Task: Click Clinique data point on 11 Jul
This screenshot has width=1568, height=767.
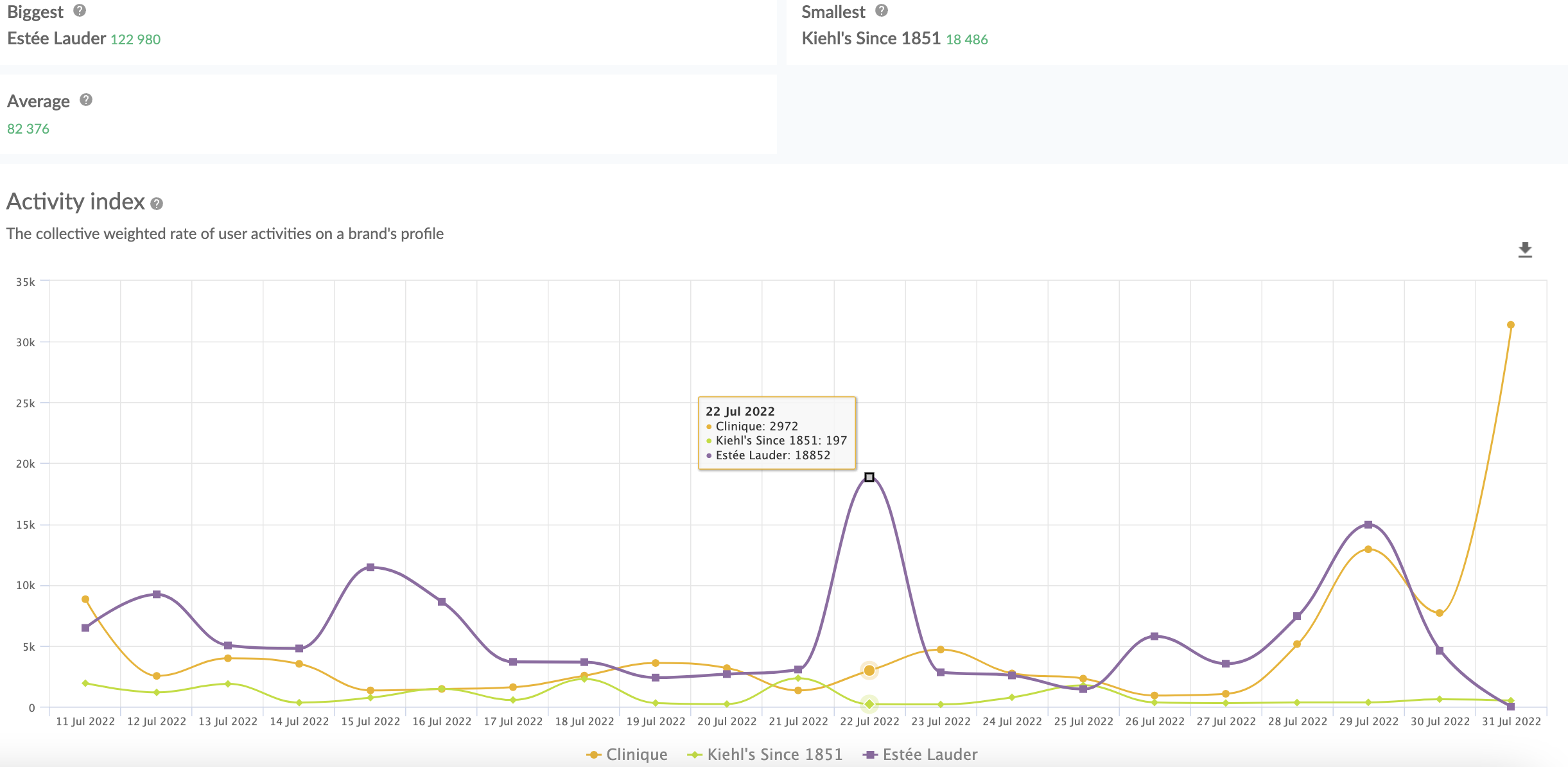Action: click(85, 599)
